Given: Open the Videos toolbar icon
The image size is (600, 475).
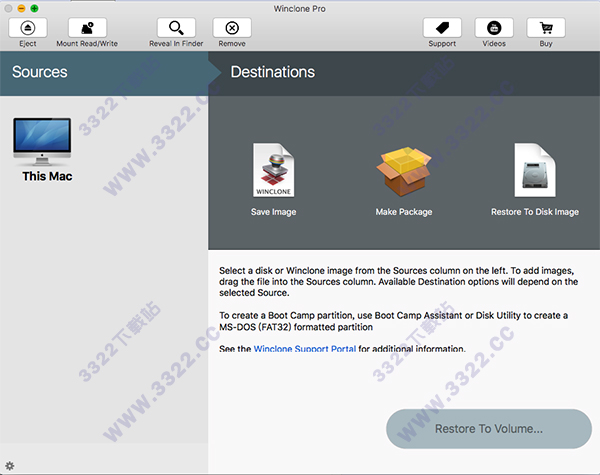Looking at the screenshot, I should [x=494, y=28].
